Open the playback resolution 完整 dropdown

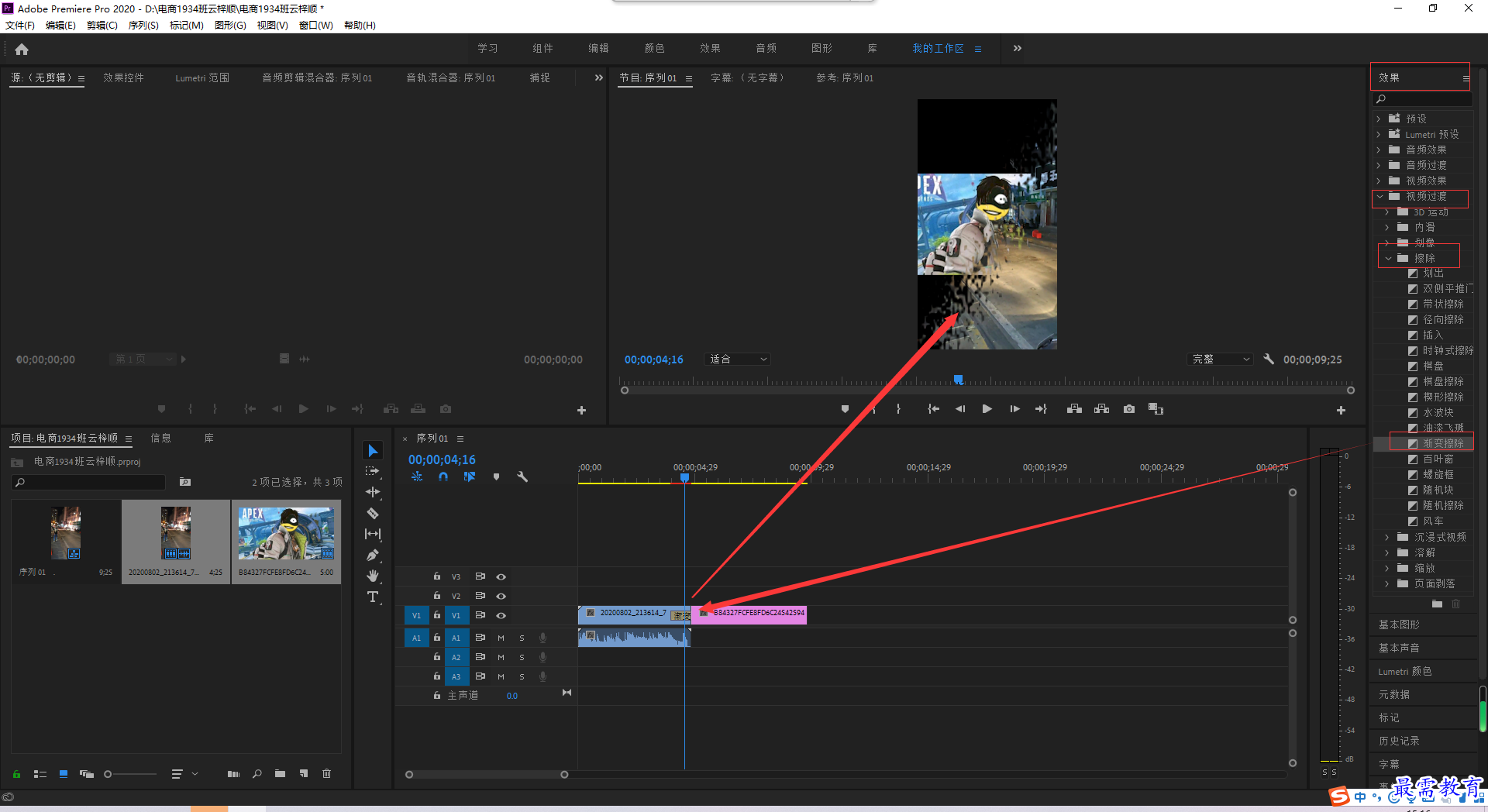click(1221, 360)
